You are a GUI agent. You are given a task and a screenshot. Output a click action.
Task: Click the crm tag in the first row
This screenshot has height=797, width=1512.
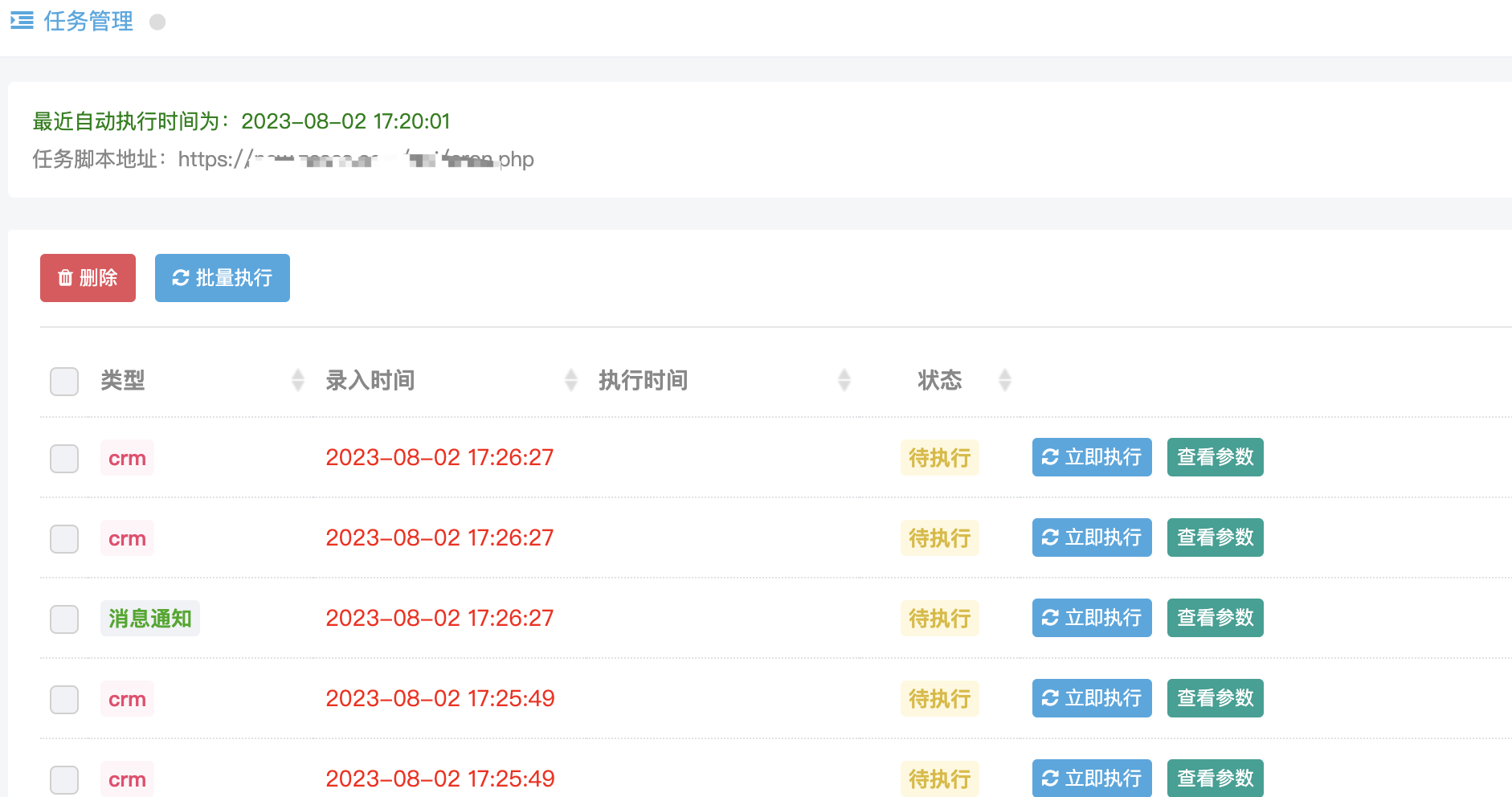(x=127, y=458)
